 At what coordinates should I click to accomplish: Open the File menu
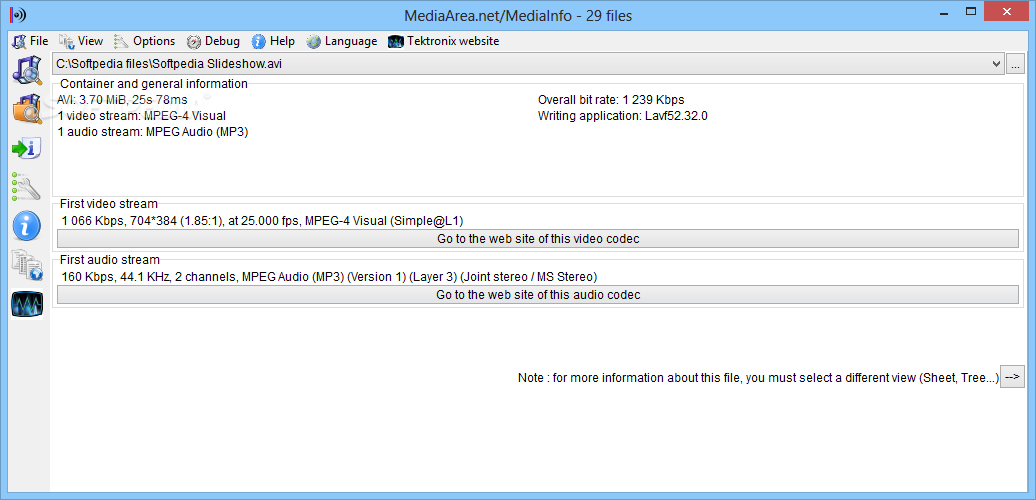click(x=30, y=41)
